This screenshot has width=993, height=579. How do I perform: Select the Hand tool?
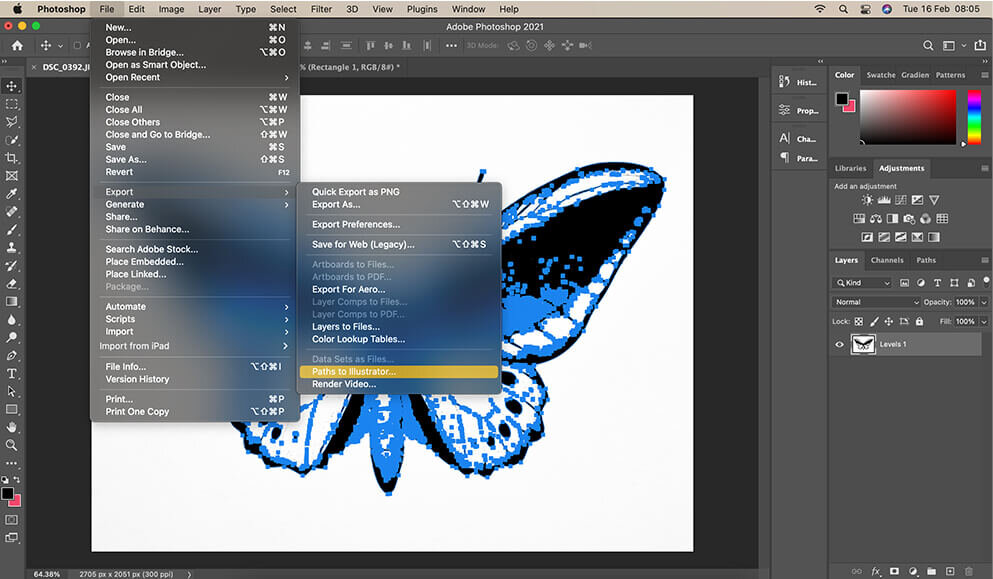pos(11,428)
